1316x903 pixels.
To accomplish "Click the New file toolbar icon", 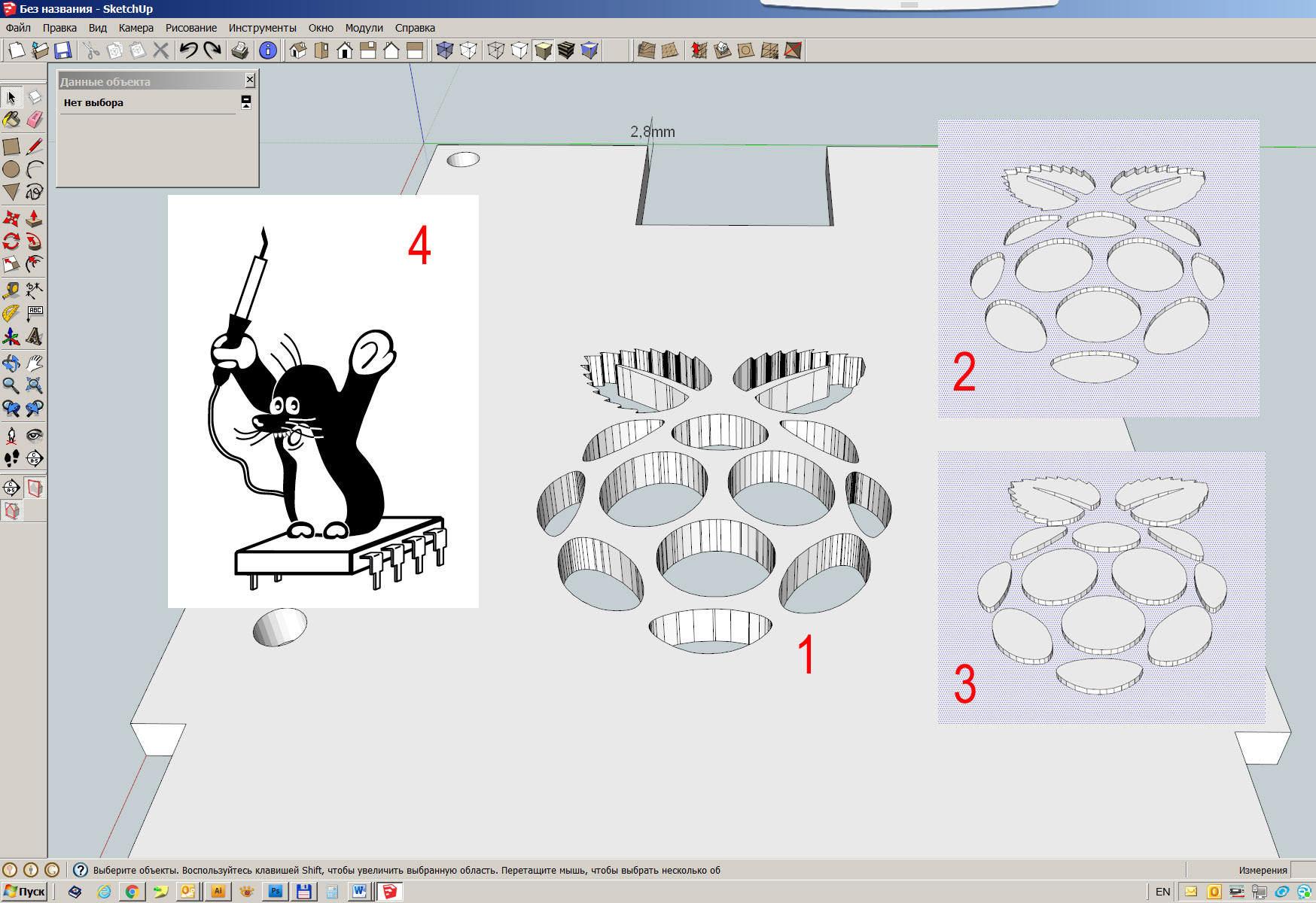I will coord(17,50).
